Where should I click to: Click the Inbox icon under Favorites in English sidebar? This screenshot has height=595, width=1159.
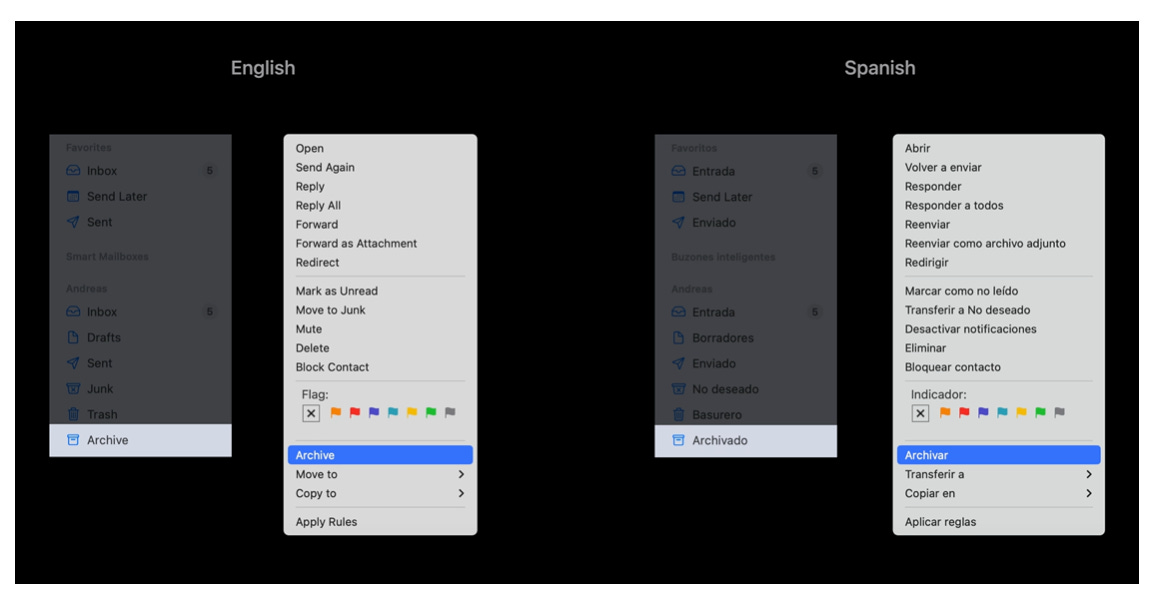click(73, 171)
